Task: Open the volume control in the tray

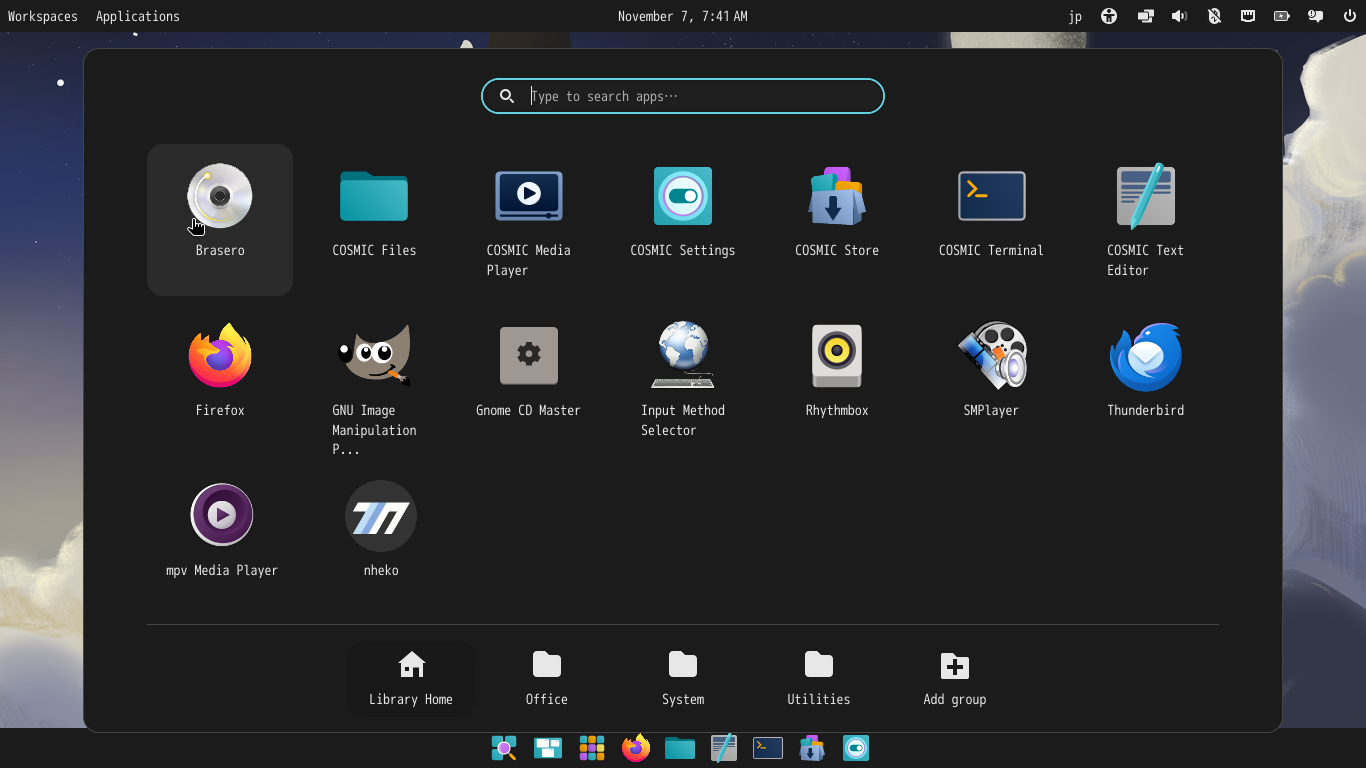Action: coord(1180,16)
